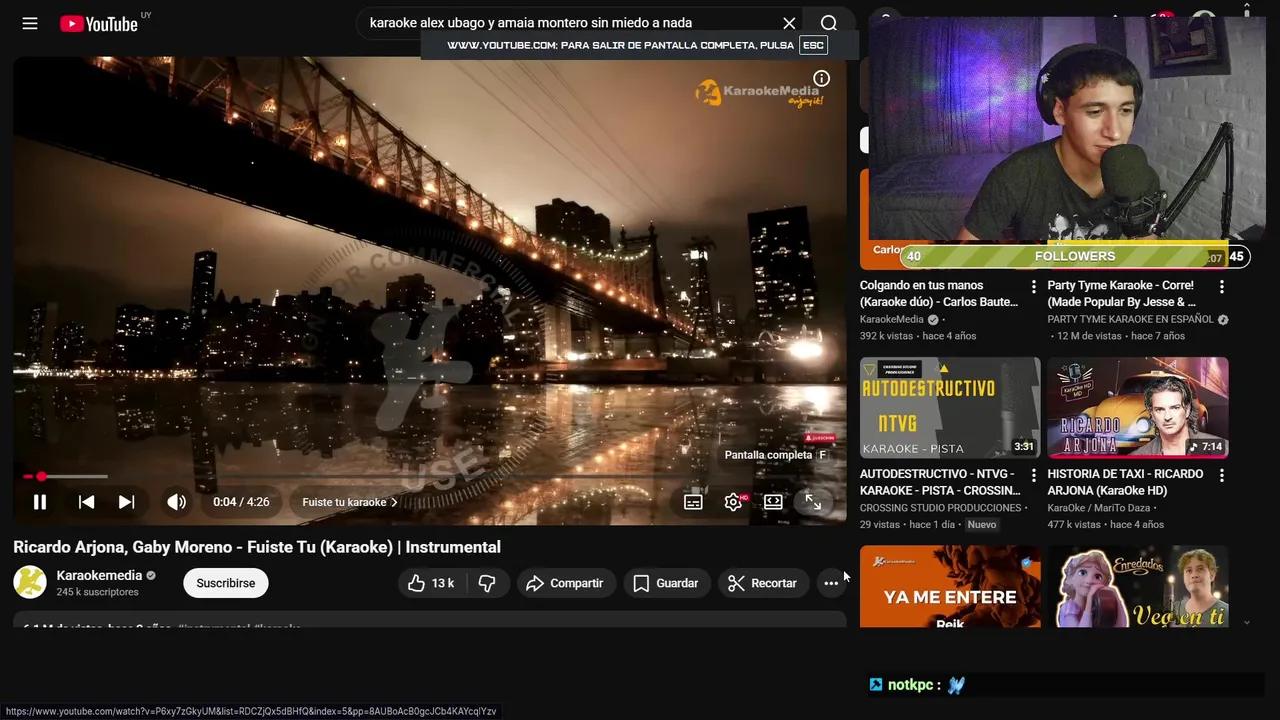Switch to theater mode view

click(773, 502)
